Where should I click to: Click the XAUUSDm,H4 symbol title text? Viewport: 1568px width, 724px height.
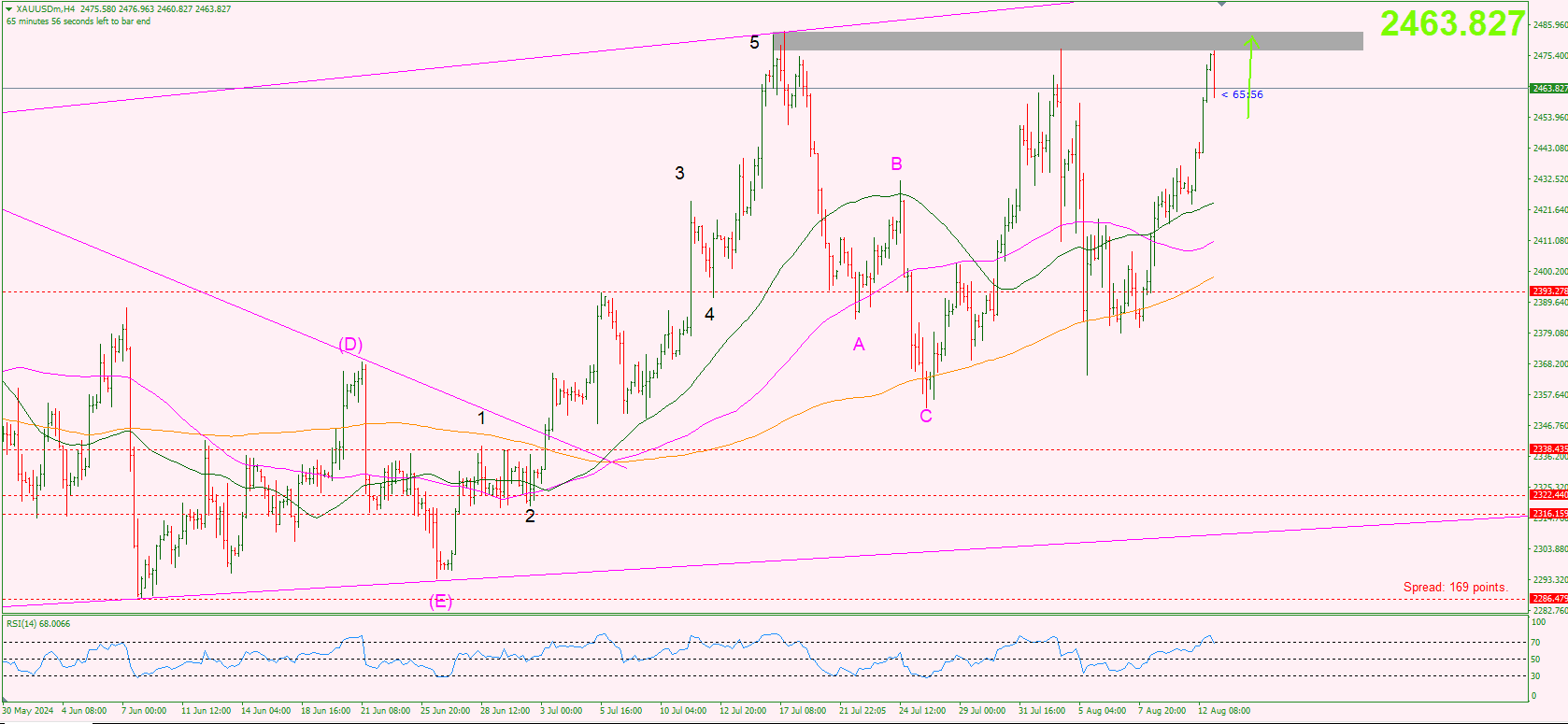(x=46, y=8)
